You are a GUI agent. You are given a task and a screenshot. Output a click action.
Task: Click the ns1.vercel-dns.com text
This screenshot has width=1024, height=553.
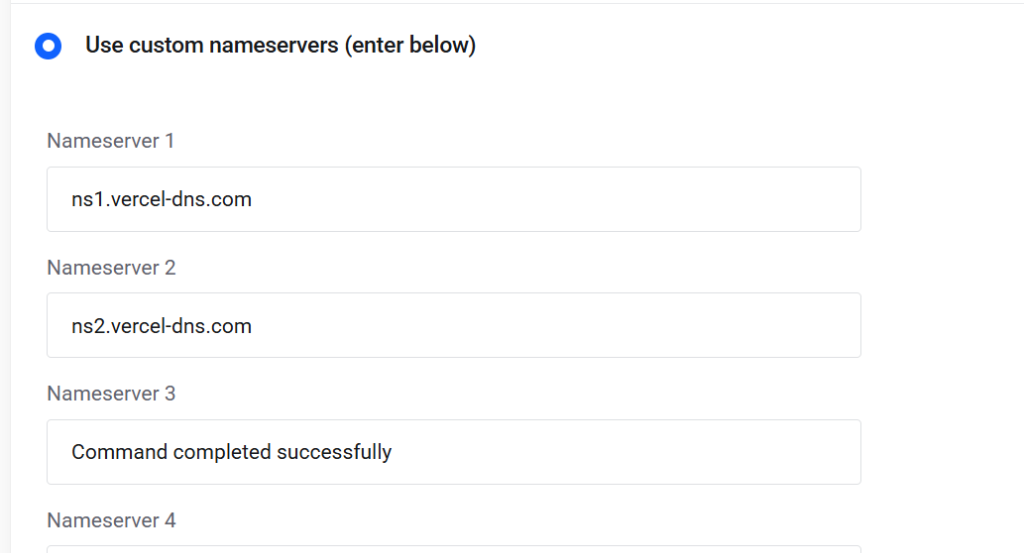[x=161, y=199]
